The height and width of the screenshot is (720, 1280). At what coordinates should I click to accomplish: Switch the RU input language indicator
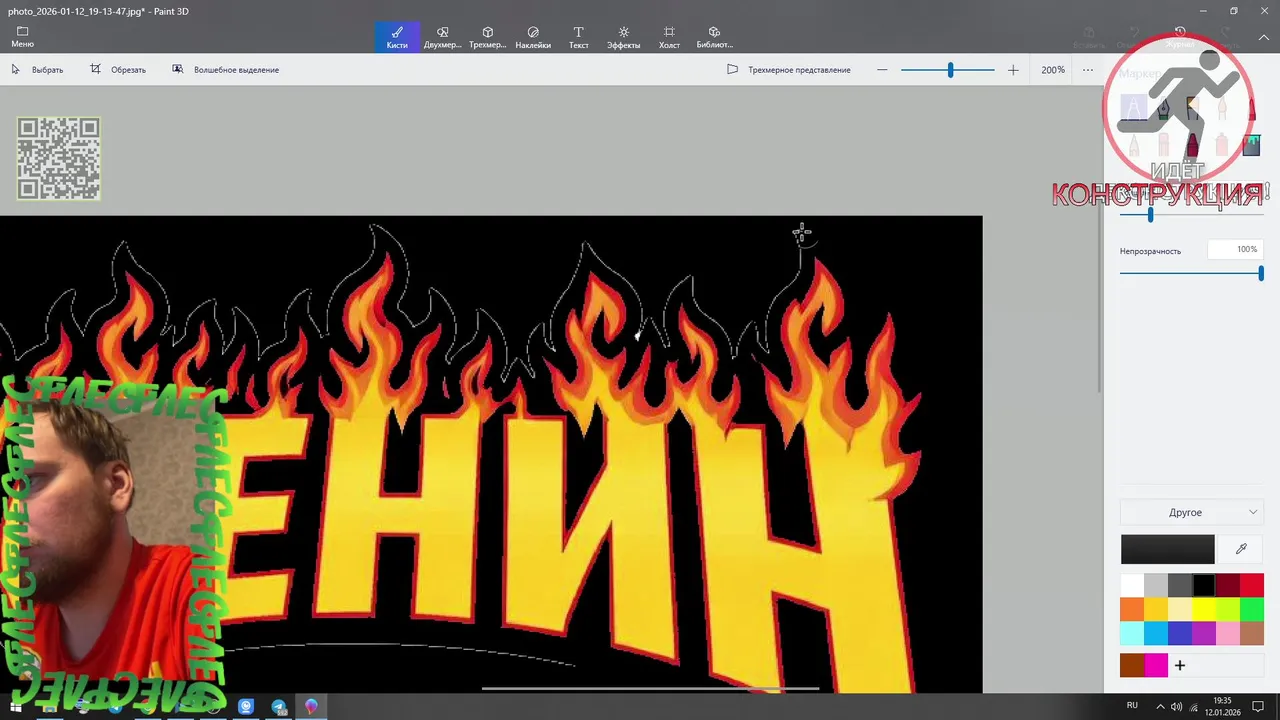(1132, 706)
